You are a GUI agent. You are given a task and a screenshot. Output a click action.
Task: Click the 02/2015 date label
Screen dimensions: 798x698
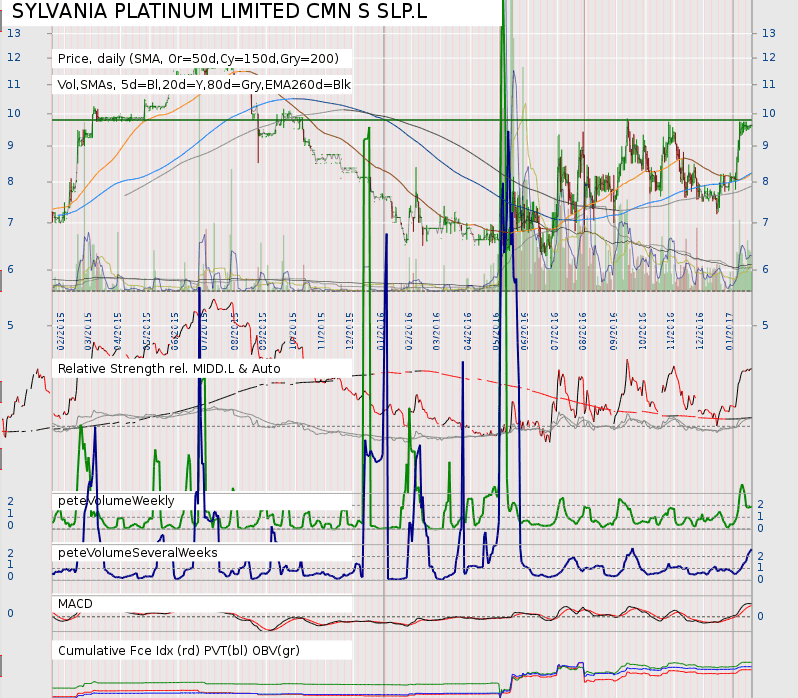coord(61,331)
